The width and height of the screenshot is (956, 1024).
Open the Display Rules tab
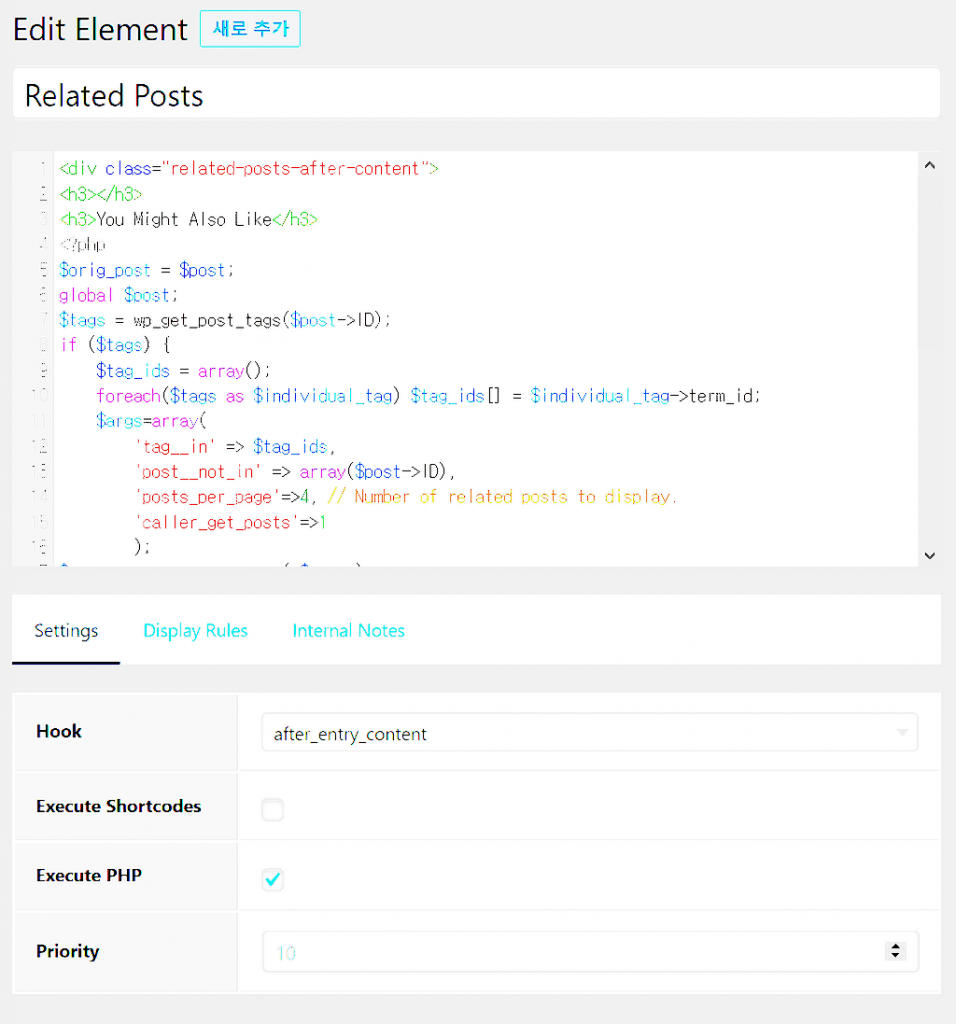[195, 631]
